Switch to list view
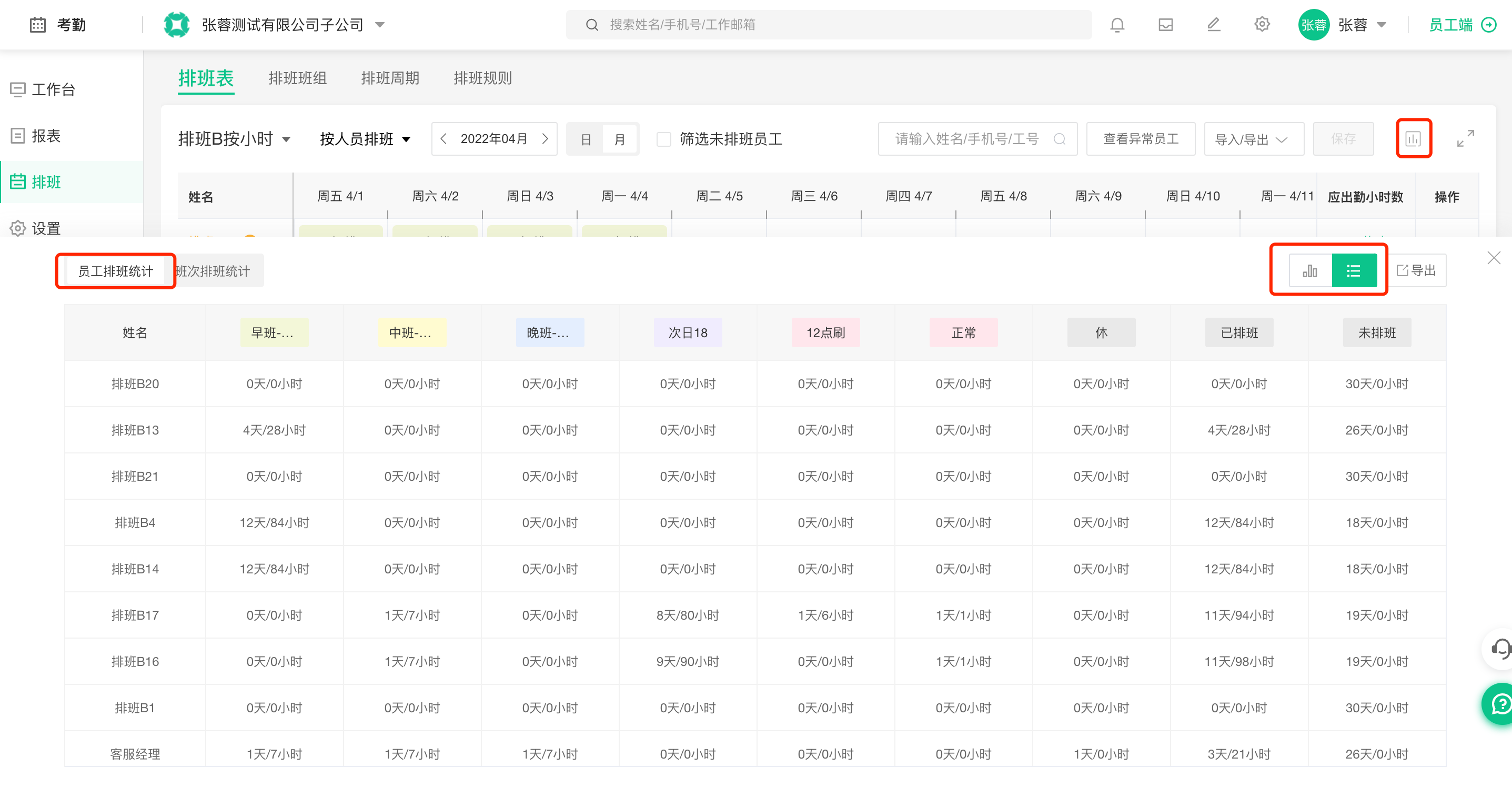The height and width of the screenshot is (808, 1512). pos(1354,270)
